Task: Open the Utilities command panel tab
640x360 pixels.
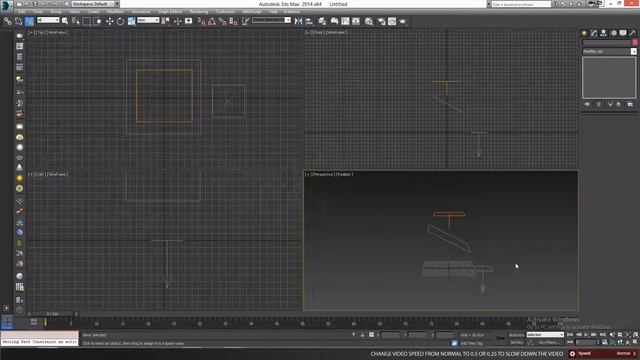Action: [x=633, y=33]
